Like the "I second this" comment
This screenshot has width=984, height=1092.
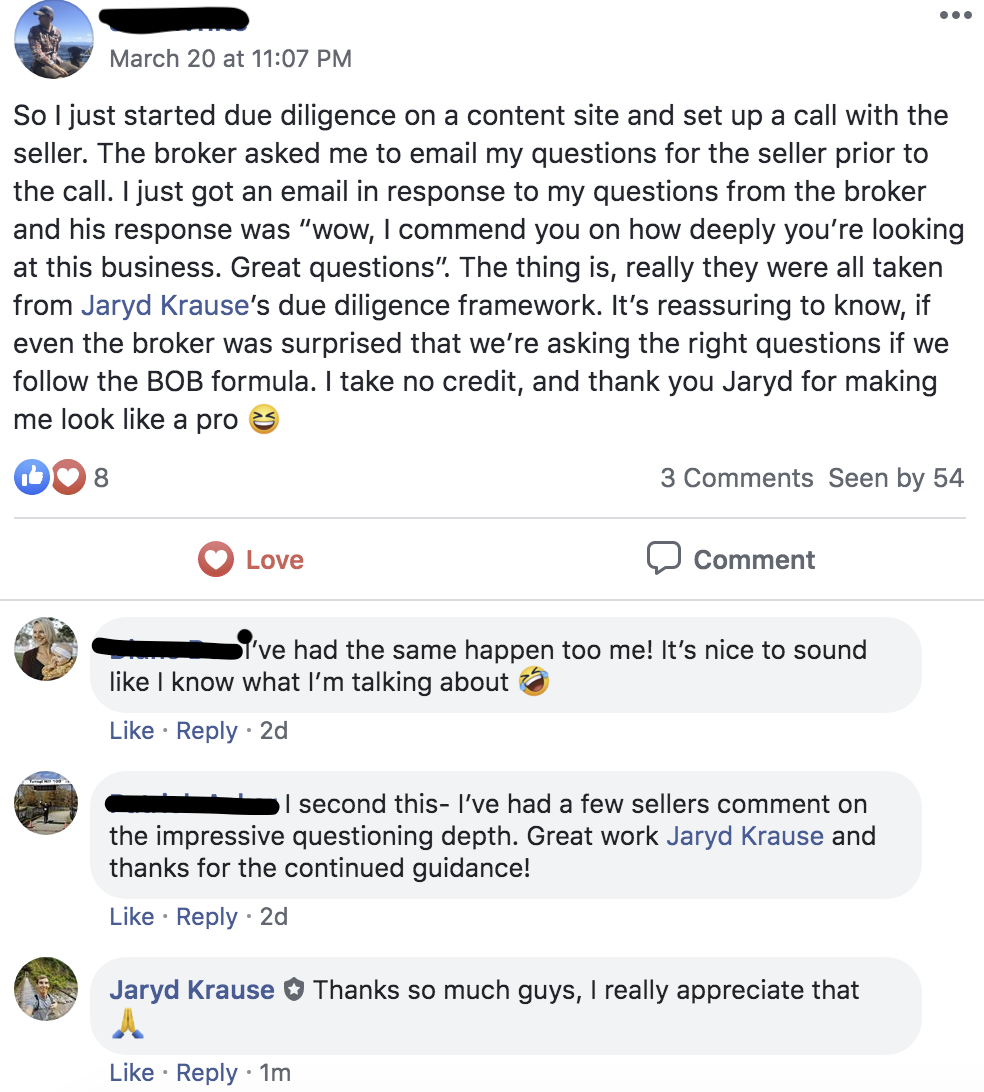point(131,917)
